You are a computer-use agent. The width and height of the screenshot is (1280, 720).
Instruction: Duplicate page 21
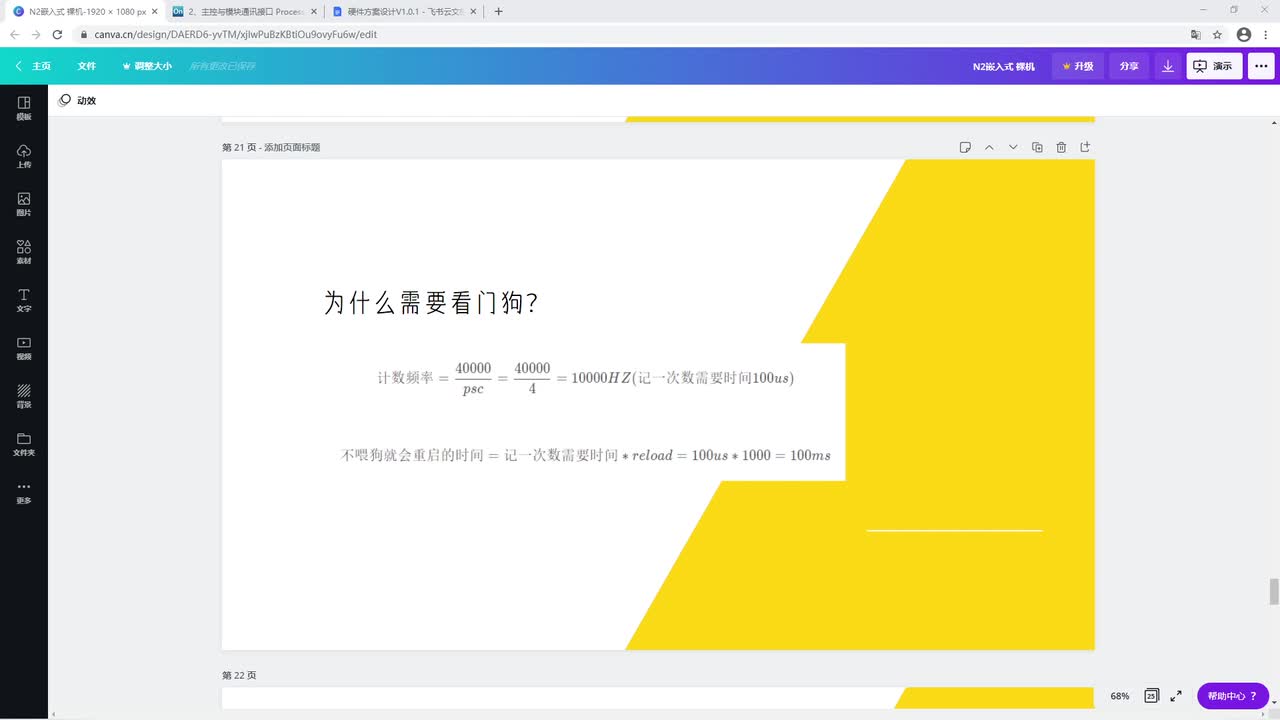click(1037, 147)
